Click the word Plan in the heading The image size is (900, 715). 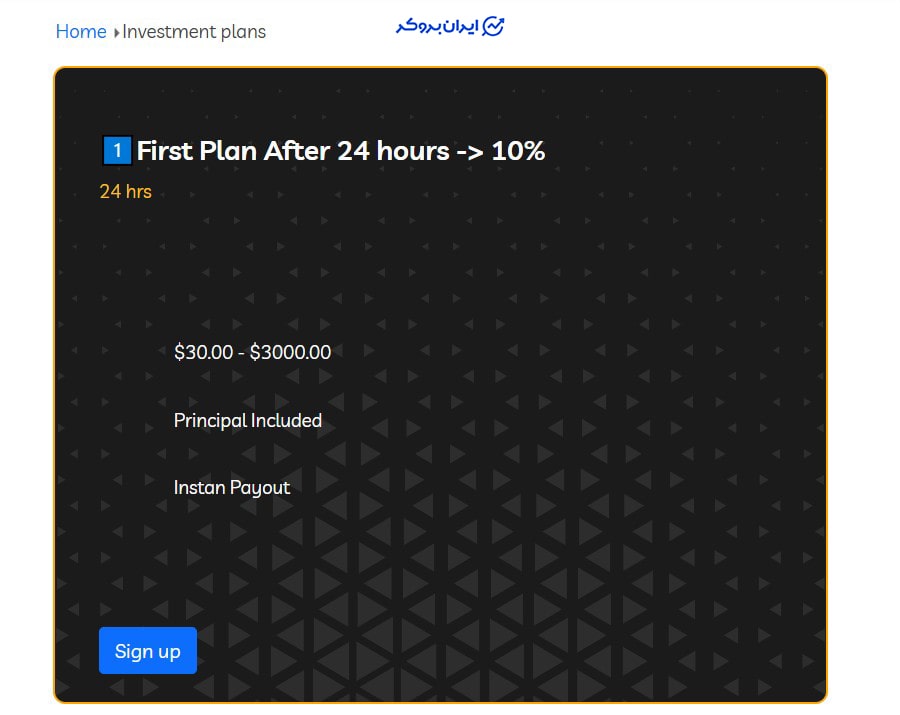[228, 151]
